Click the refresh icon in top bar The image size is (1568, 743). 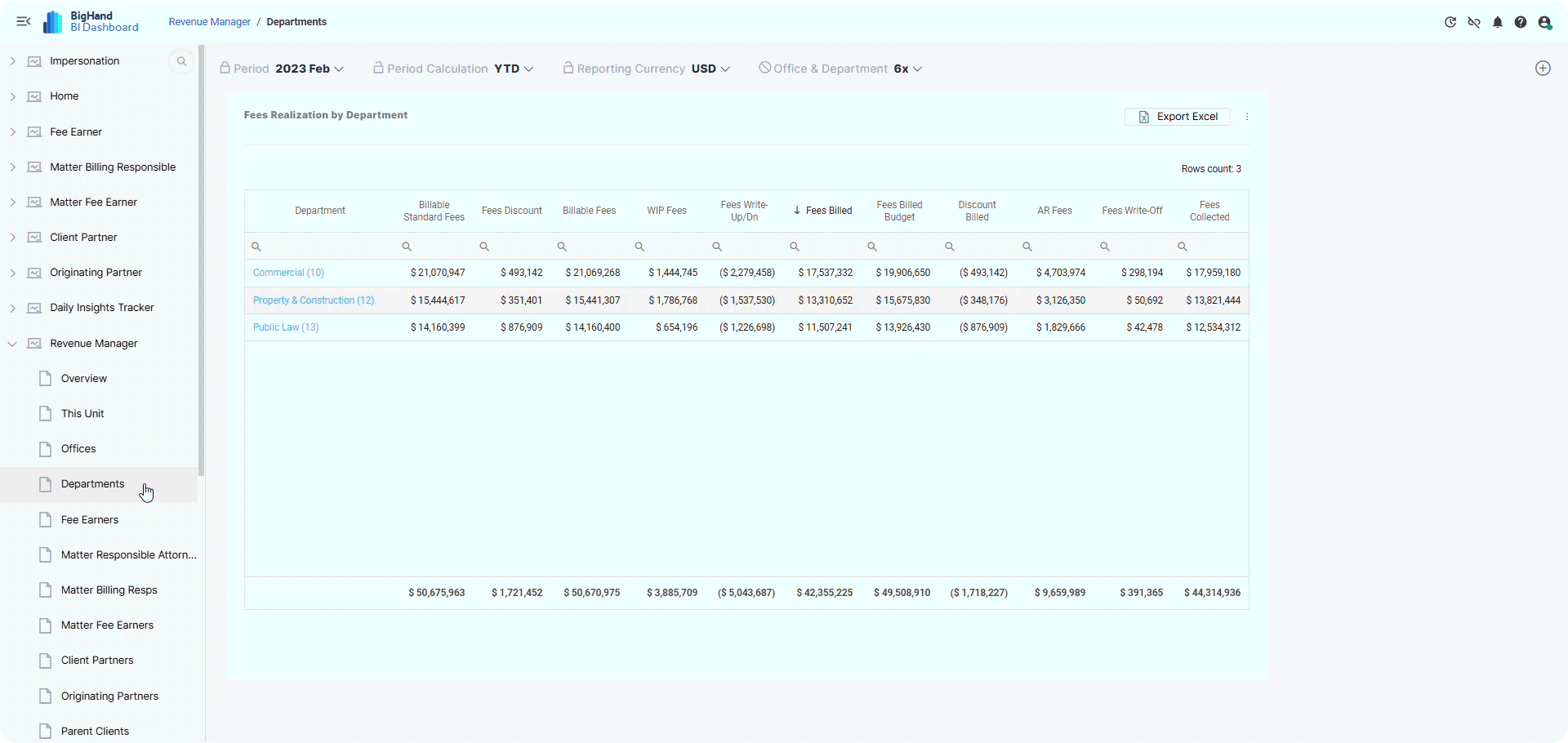tap(1450, 23)
